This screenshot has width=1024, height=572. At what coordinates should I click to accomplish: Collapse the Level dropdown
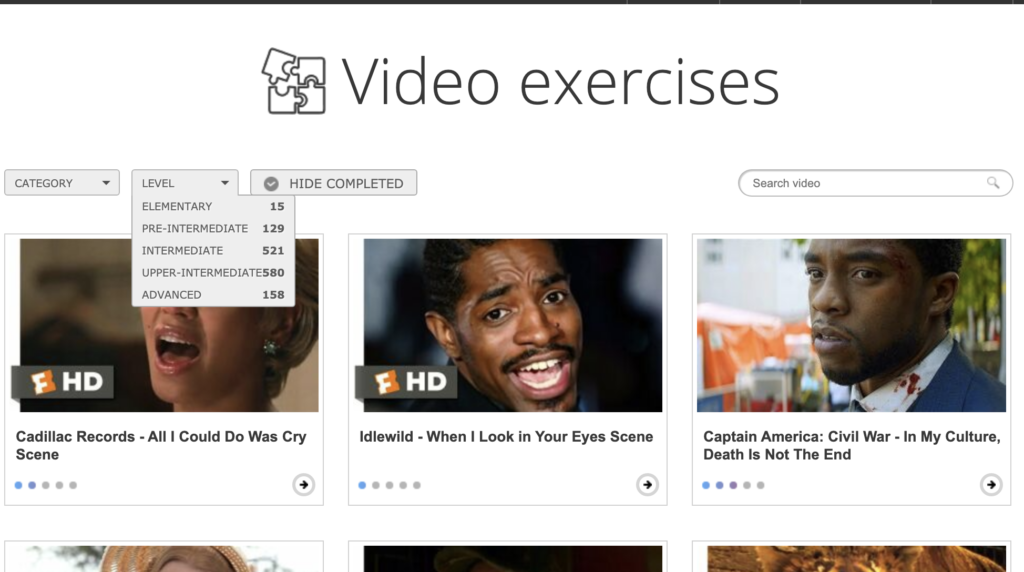[185, 183]
